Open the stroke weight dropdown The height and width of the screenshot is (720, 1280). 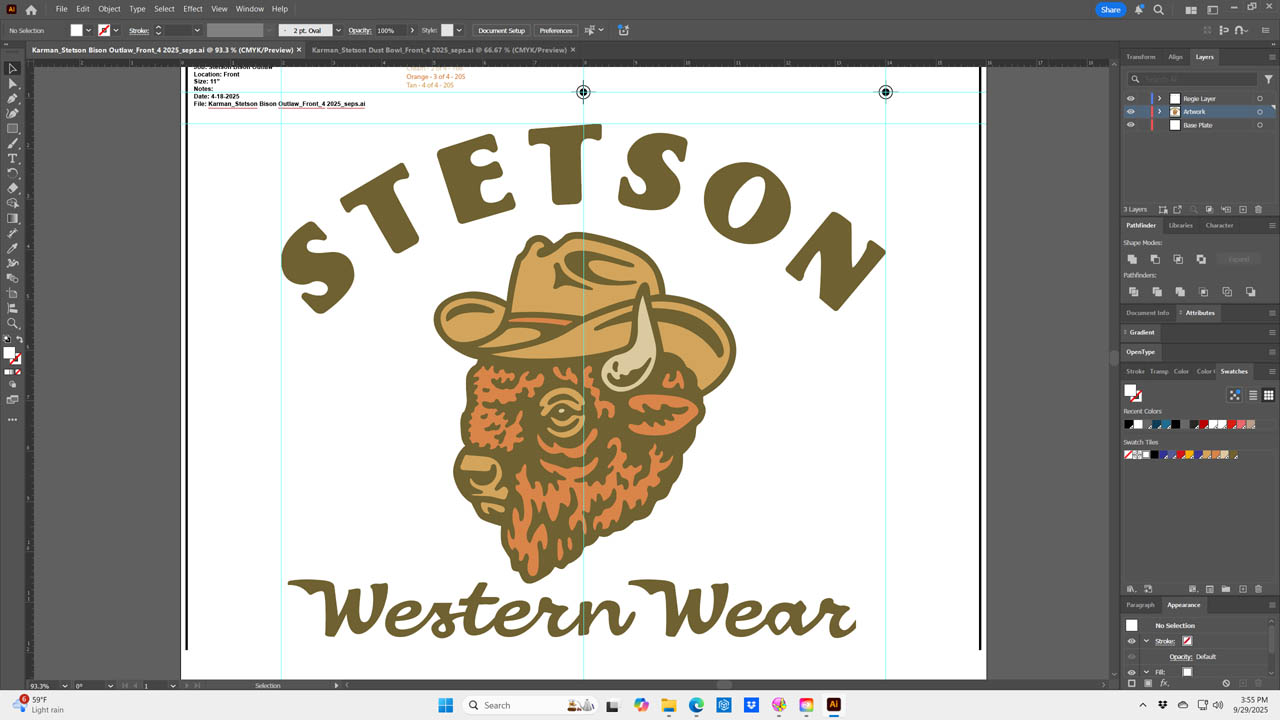(197, 31)
